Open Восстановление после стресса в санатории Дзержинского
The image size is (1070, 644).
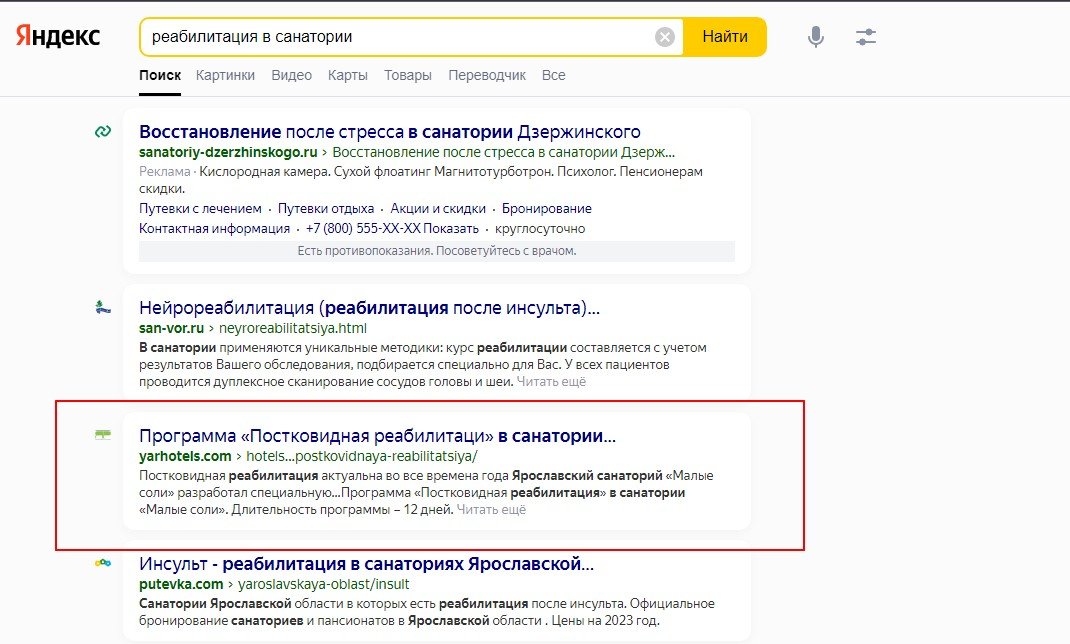click(390, 132)
